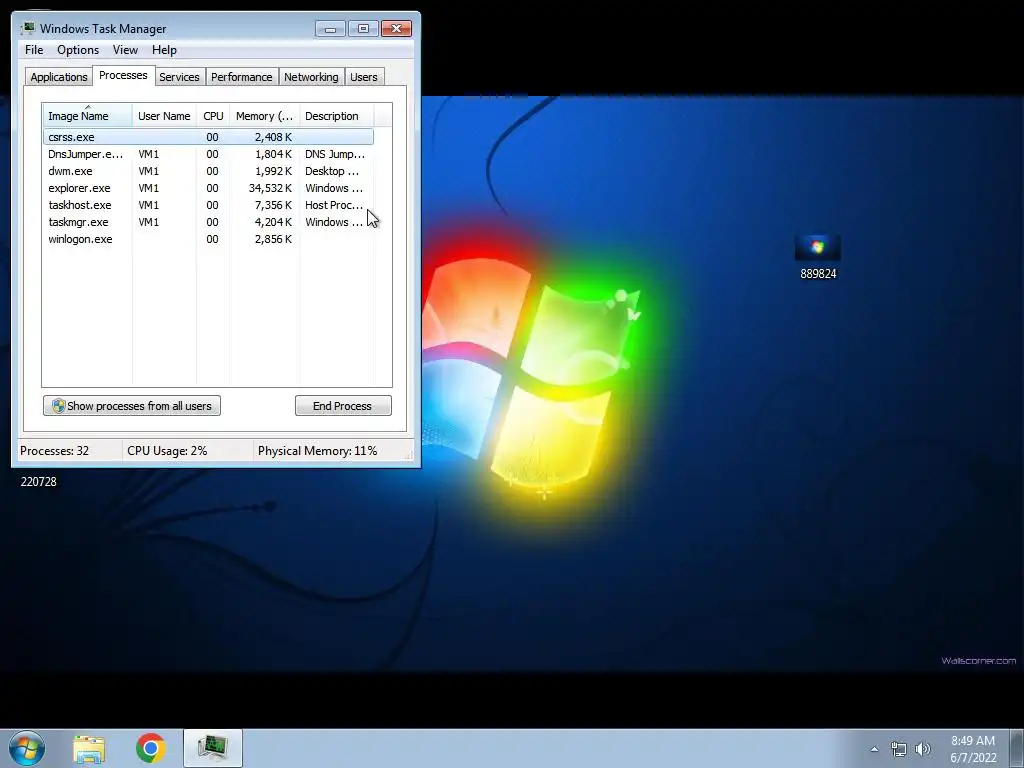Viewport: 1024px width, 768px height.
Task: Click Show processes from all users
Action: 132,406
